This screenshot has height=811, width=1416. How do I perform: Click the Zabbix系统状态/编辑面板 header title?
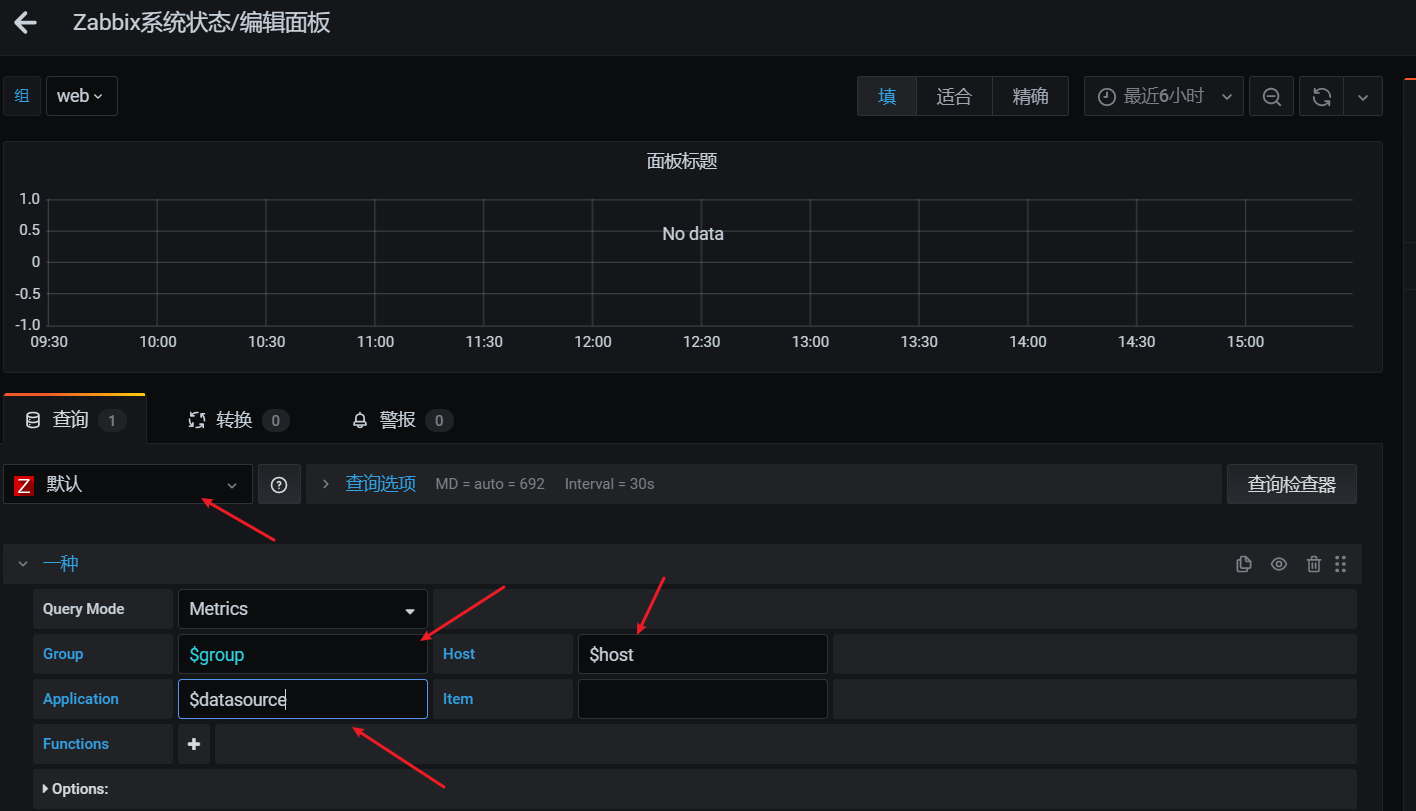201,23
